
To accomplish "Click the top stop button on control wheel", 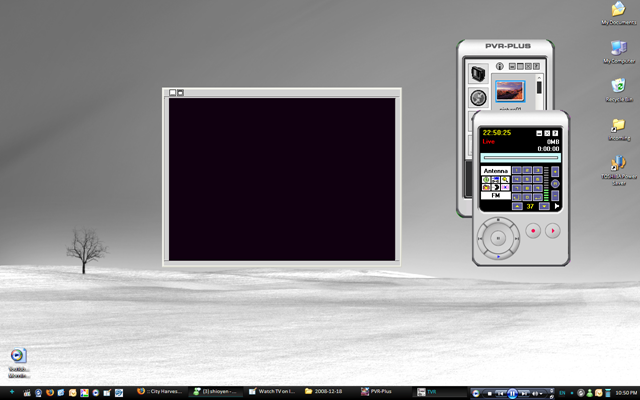I will point(498,220).
